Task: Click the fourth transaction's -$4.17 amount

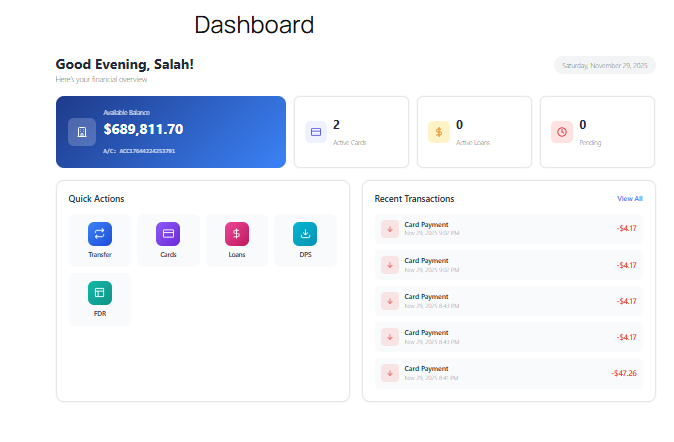Action: click(626, 337)
